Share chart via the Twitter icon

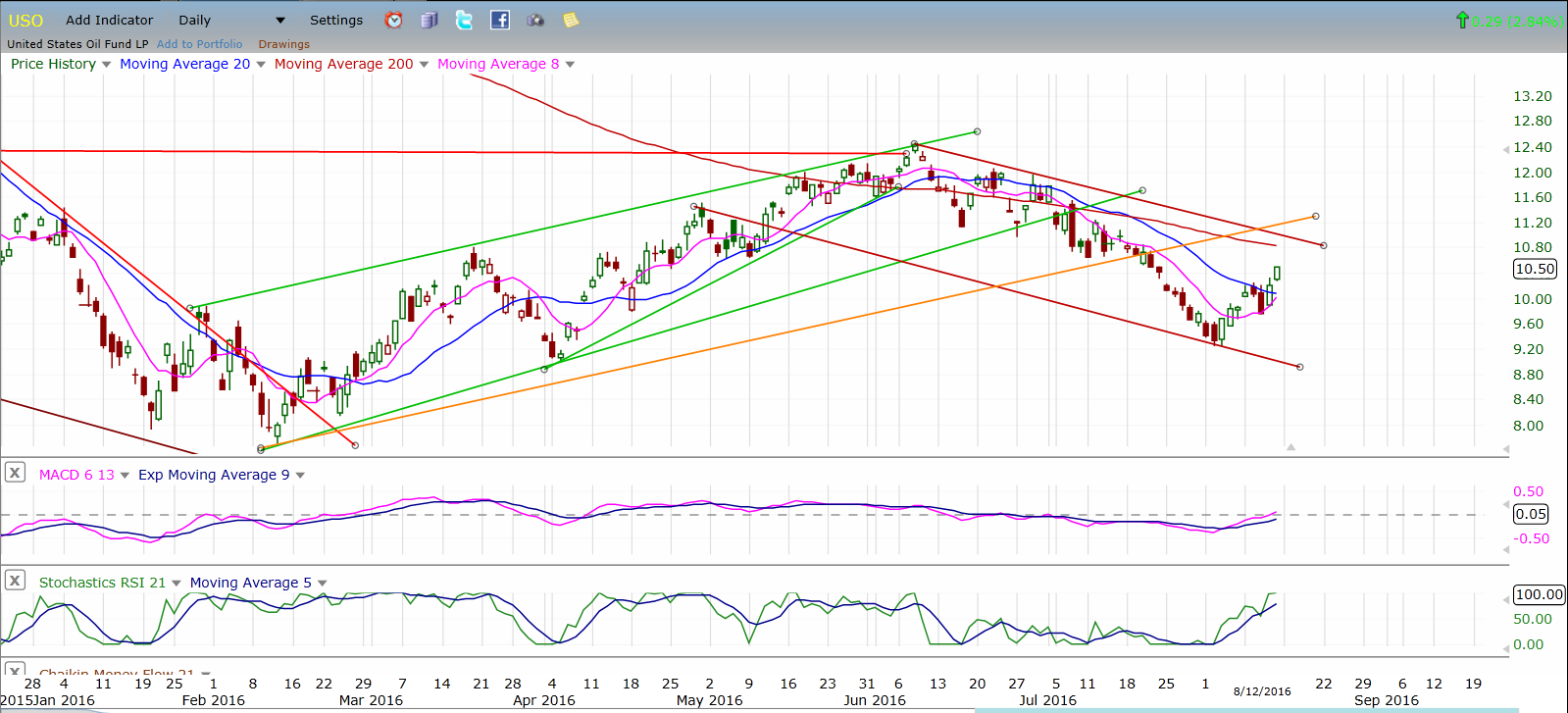point(464,20)
